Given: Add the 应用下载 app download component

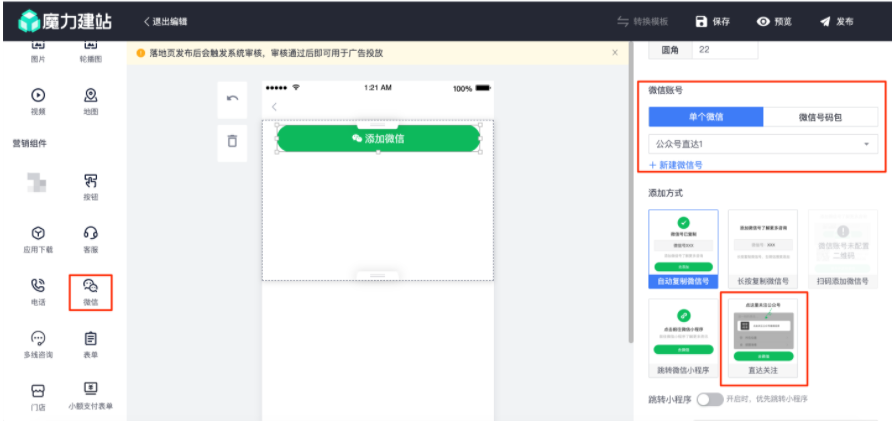Looking at the screenshot, I should 38,236.
